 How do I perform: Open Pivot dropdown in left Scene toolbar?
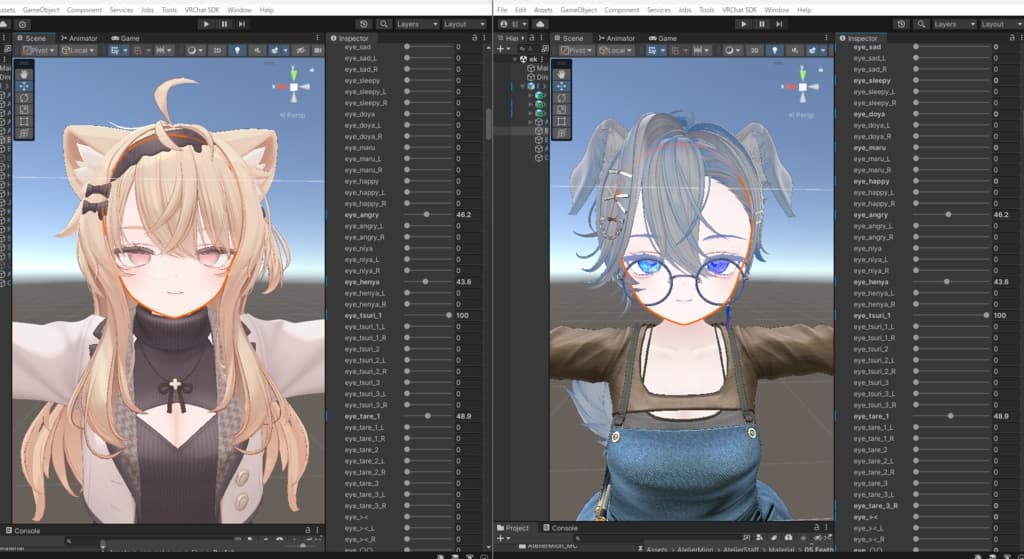pyautogui.click(x=39, y=50)
